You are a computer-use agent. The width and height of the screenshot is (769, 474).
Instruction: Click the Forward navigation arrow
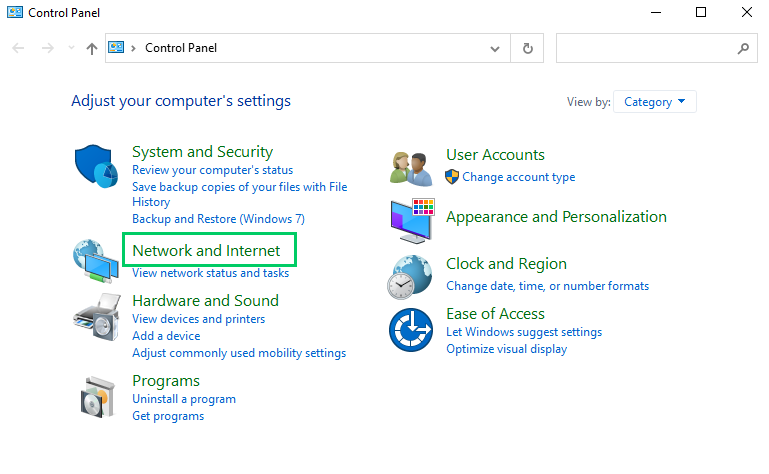(x=48, y=48)
